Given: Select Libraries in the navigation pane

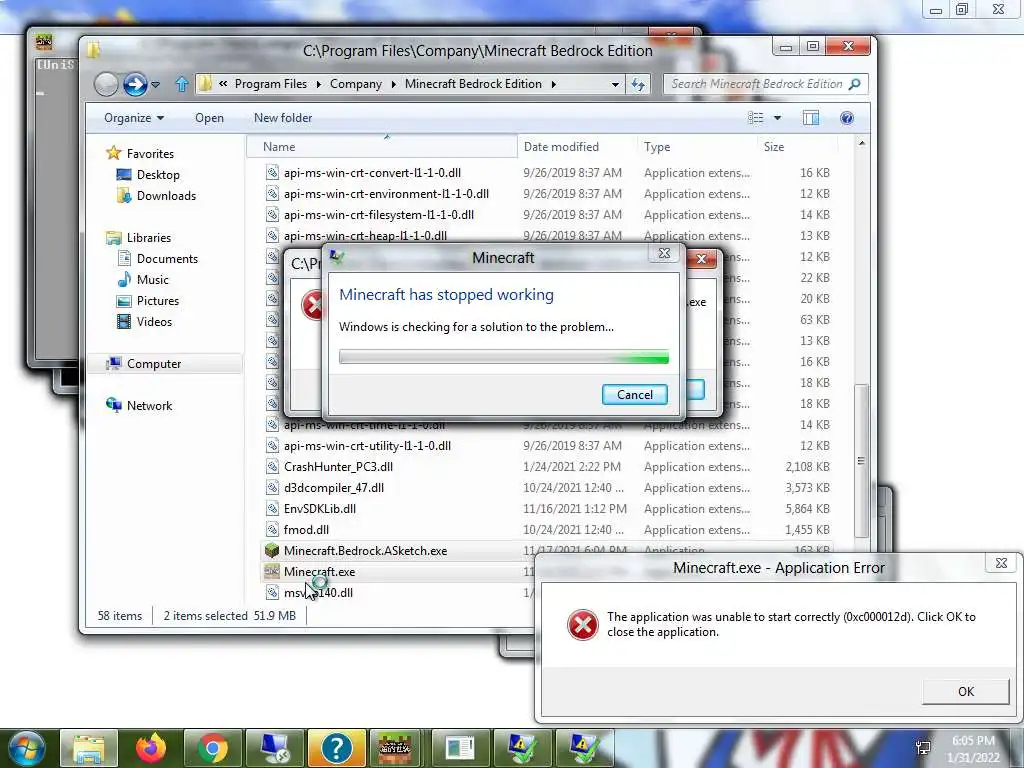Looking at the screenshot, I should pos(148,238).
